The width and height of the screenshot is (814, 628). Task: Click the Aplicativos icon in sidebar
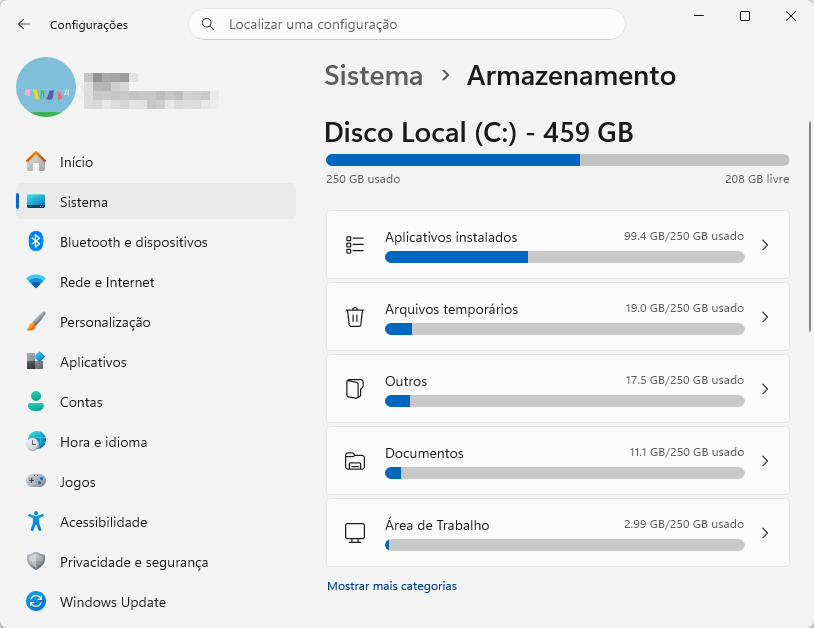[36, 361]
